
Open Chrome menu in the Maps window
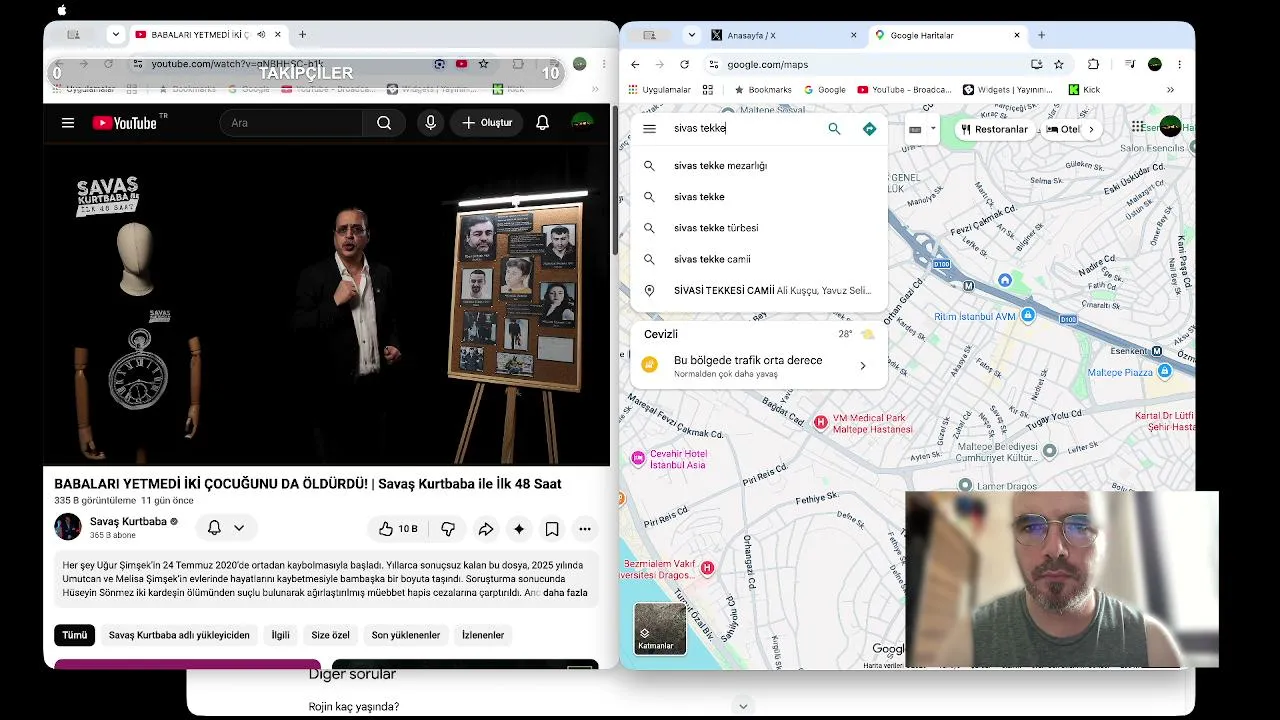click(1179, 64)
